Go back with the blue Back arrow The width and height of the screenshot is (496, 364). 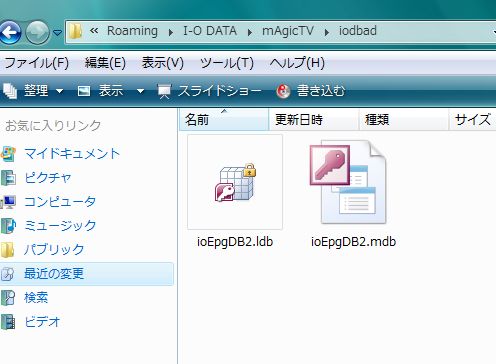pyautogui.click(x=10, y=32)
